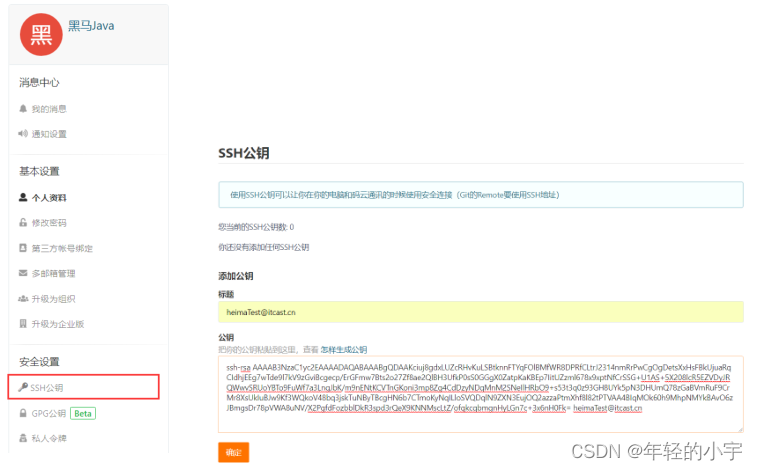757x470 pixels.
Task: Open 私人令牌 personal token page
Action: [x=49, y=439]
